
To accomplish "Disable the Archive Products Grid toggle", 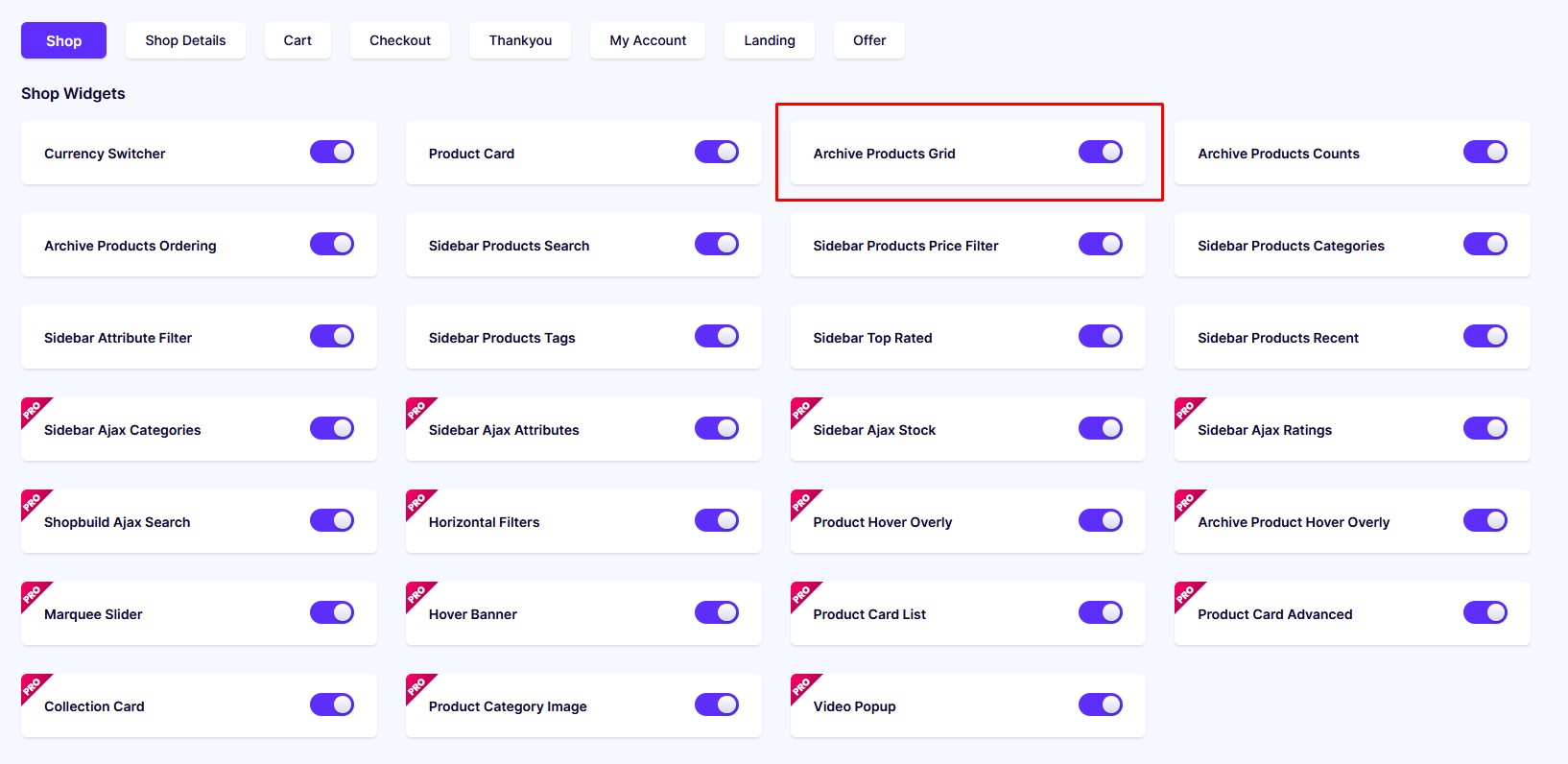I will (1101, 152).
